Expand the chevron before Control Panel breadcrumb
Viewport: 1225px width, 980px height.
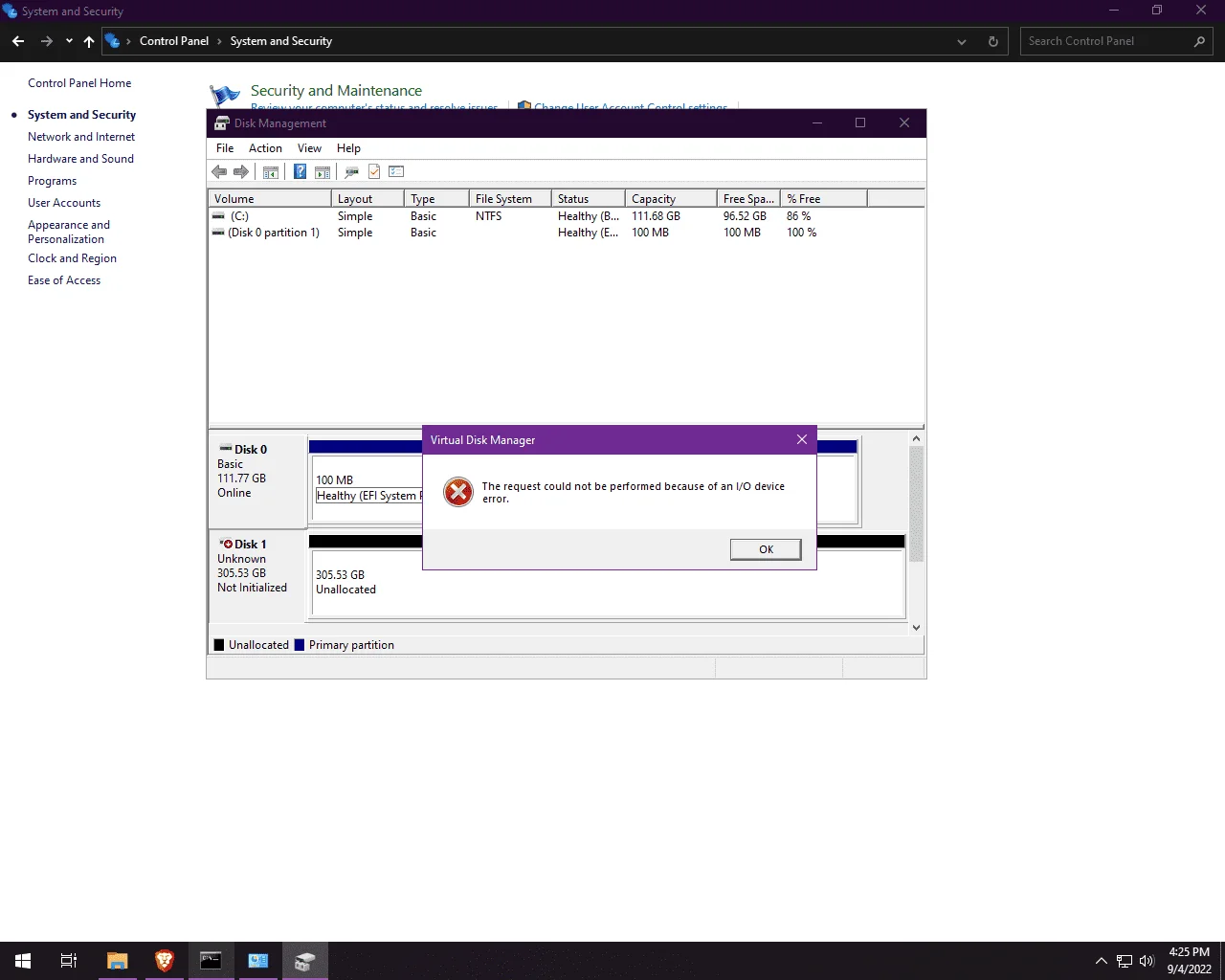129,41
